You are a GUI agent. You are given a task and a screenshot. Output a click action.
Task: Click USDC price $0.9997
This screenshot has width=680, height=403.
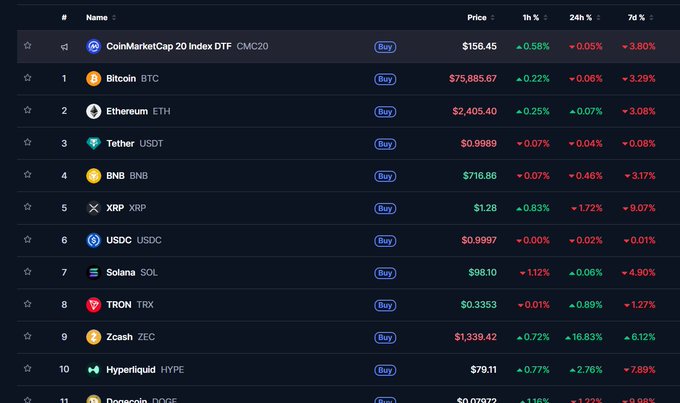[479, 240]
